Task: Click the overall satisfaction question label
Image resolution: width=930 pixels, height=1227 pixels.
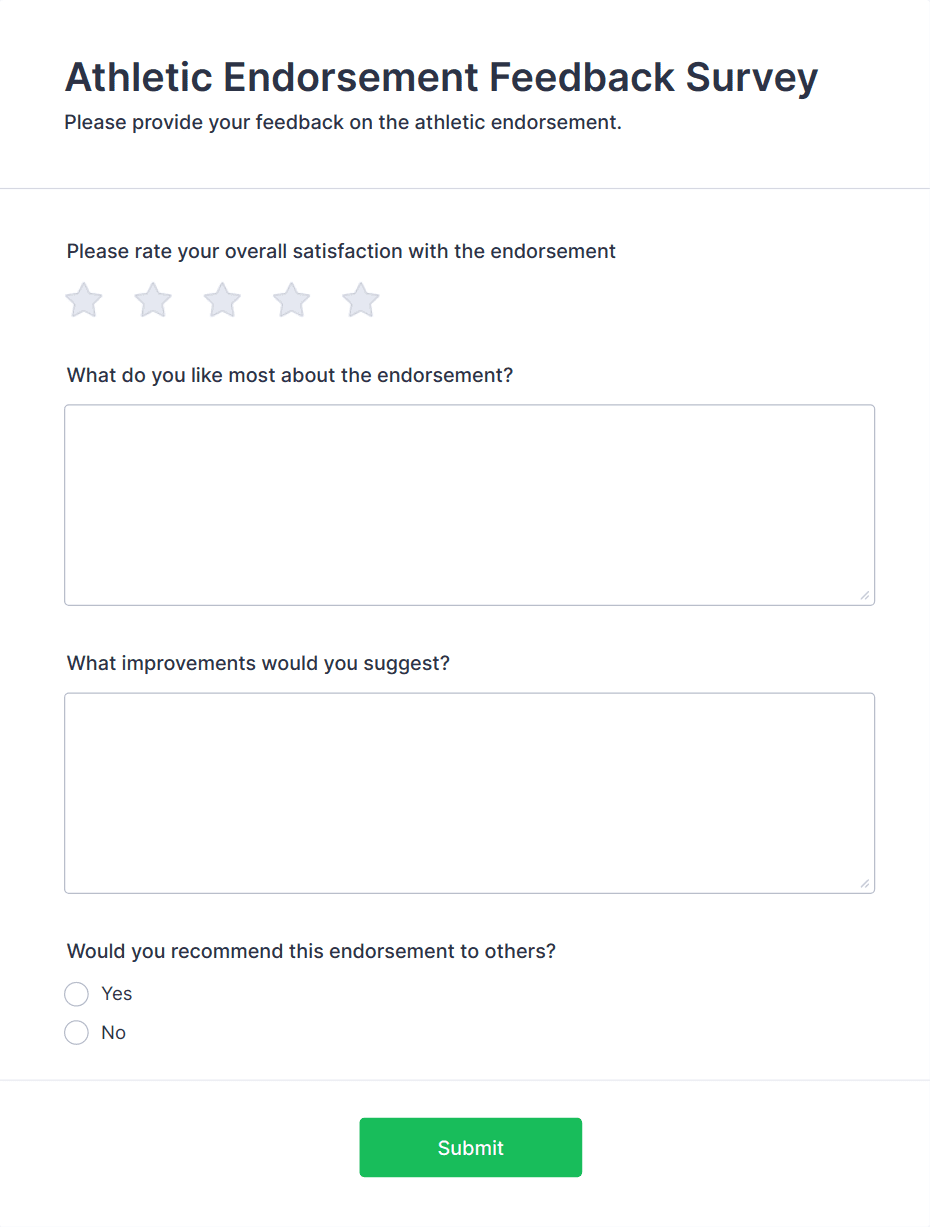Action: (341, 252)
